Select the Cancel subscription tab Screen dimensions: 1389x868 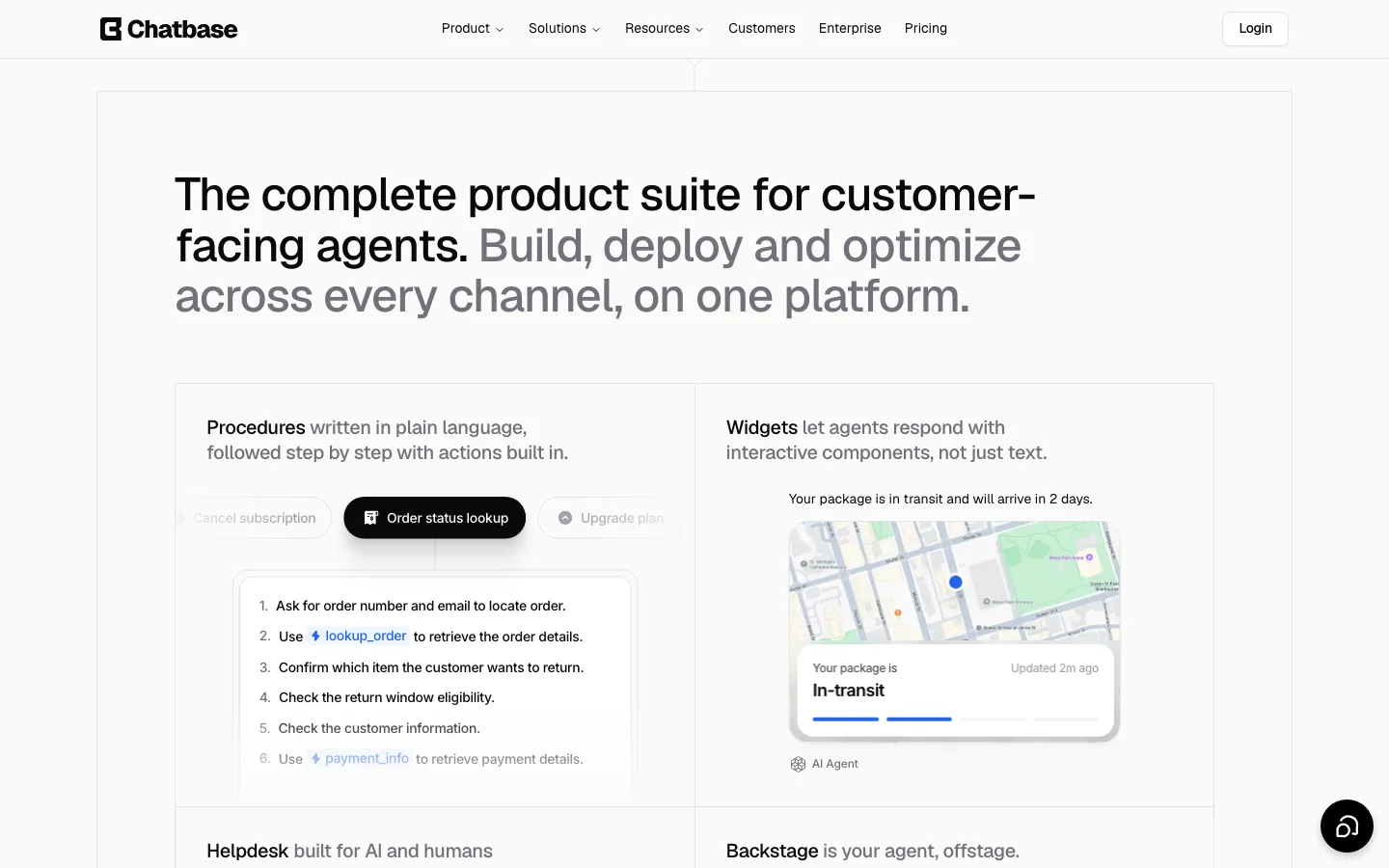(255, 518)
